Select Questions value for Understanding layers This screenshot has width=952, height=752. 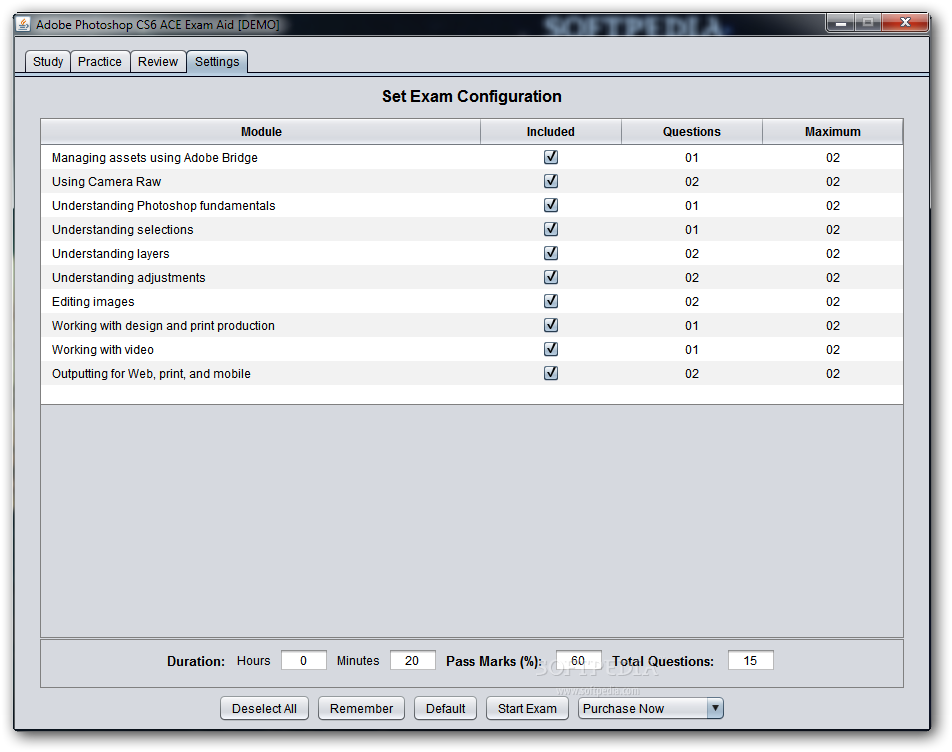(x=692, y=254)
